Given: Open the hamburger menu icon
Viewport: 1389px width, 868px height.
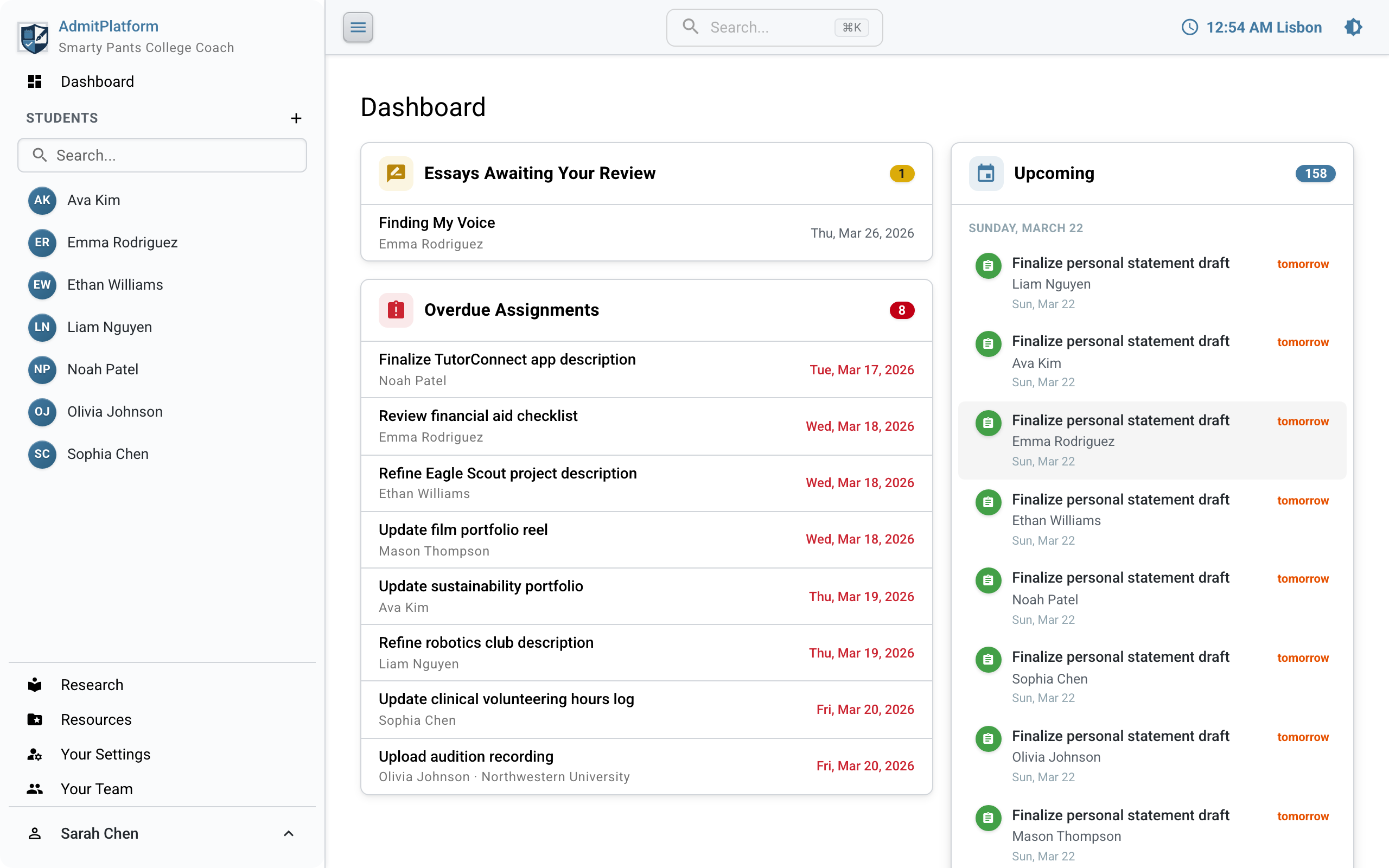Looking at the screenshot, I should pos(358,27).
